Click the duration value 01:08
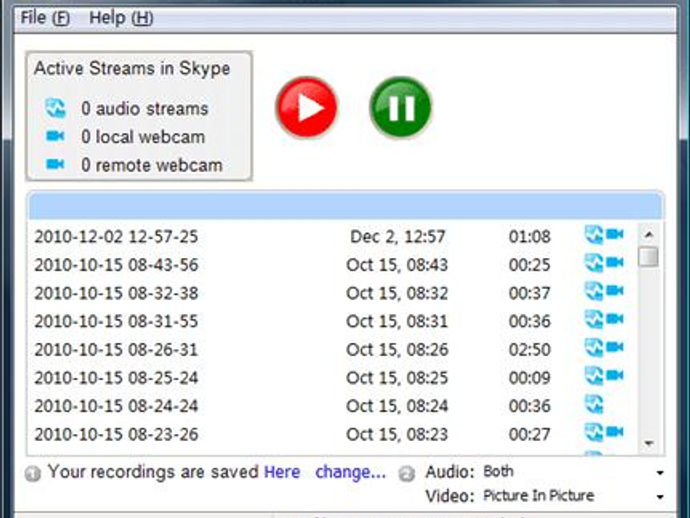The width and height of the screenshot is (690, 518). [x=529, y=237]
